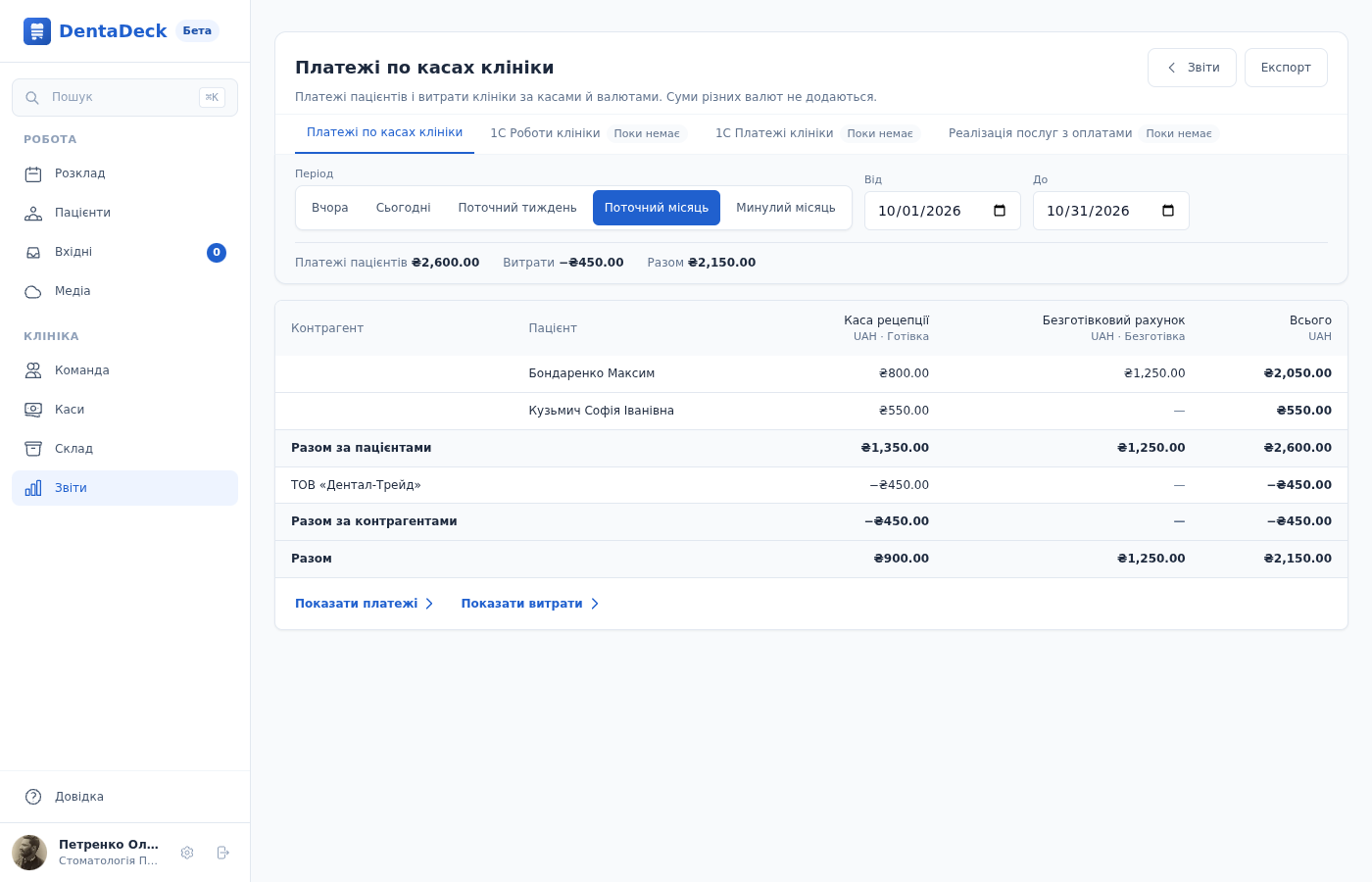Screen dimensions: 1372x882
Task: Open Команда team icon in sidebar
Action: (33, 370)
